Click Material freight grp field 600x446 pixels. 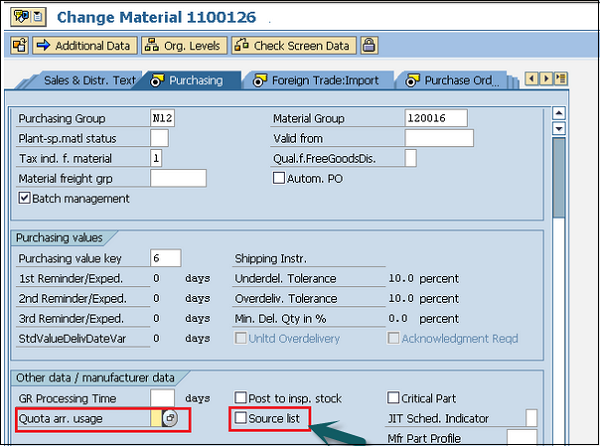(178, 178)
